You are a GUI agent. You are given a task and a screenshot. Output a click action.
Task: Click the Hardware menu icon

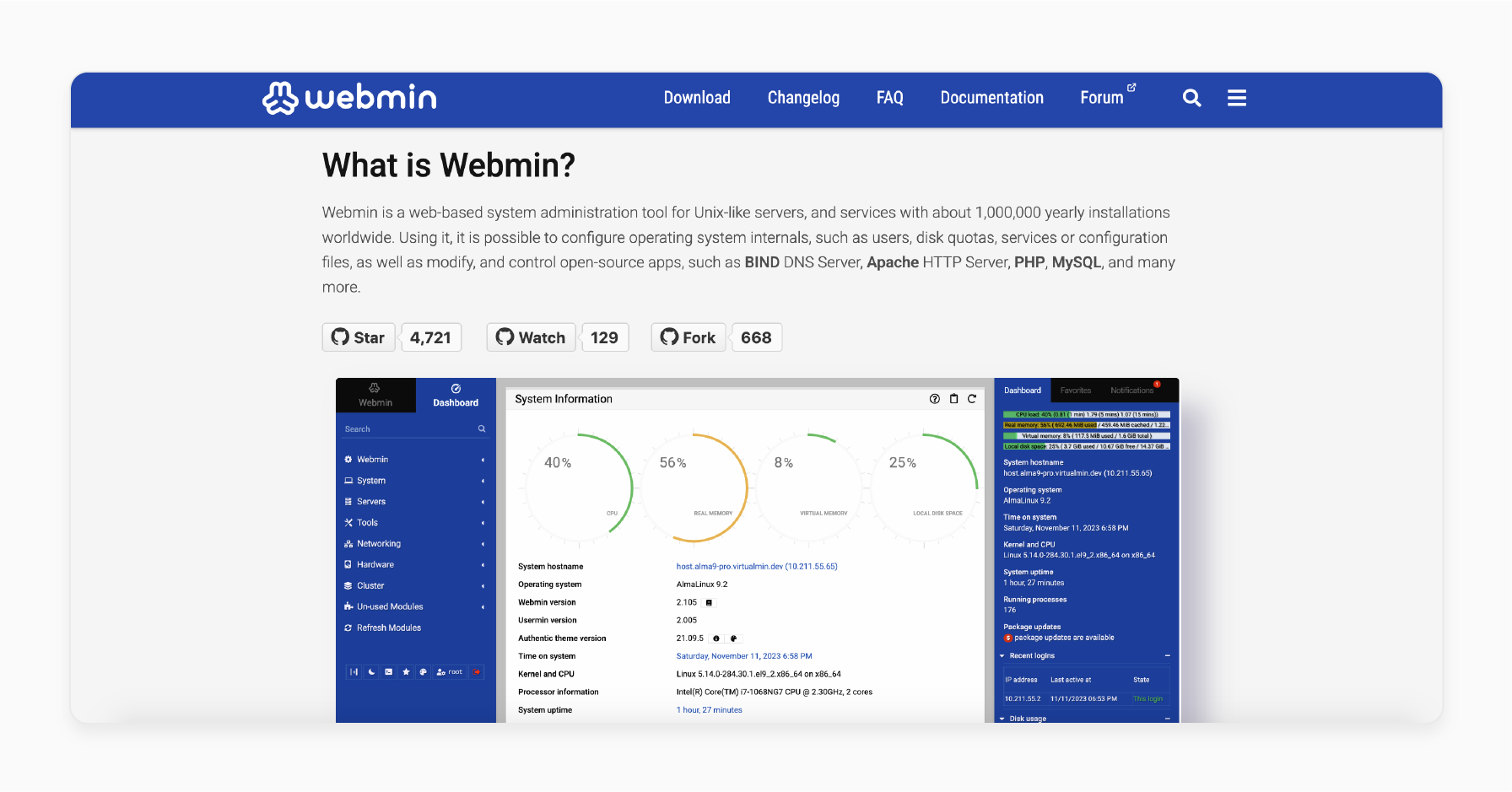tap(348, 564)
